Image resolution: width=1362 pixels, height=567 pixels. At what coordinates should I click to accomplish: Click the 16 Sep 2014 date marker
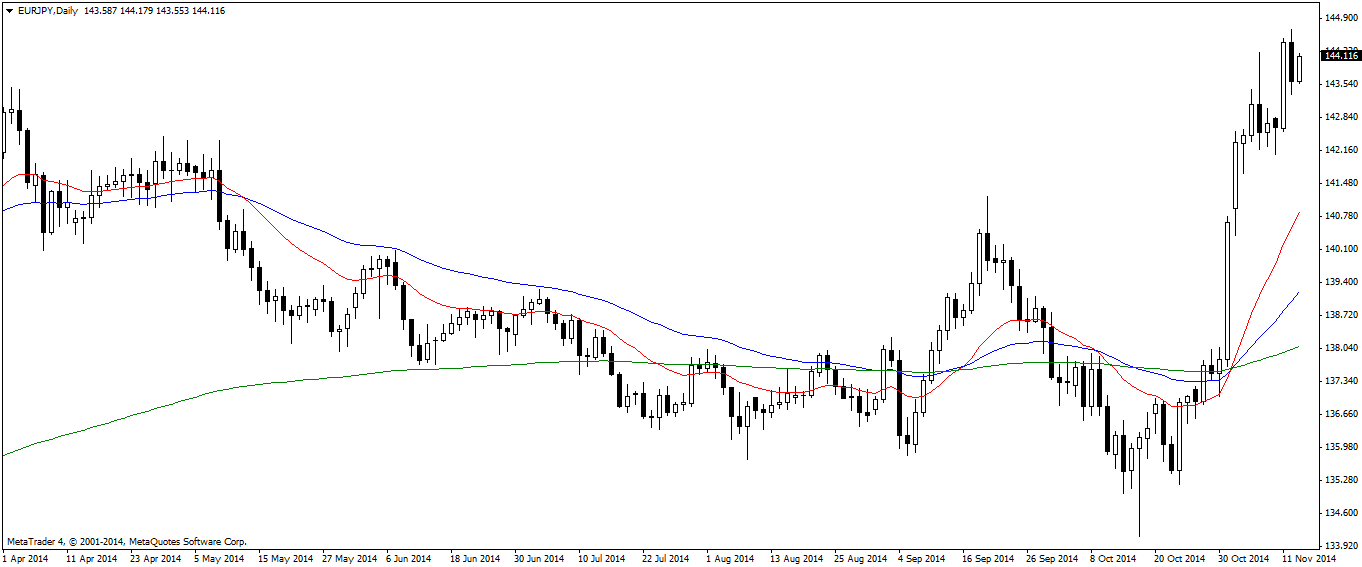(x=986, y=558)
